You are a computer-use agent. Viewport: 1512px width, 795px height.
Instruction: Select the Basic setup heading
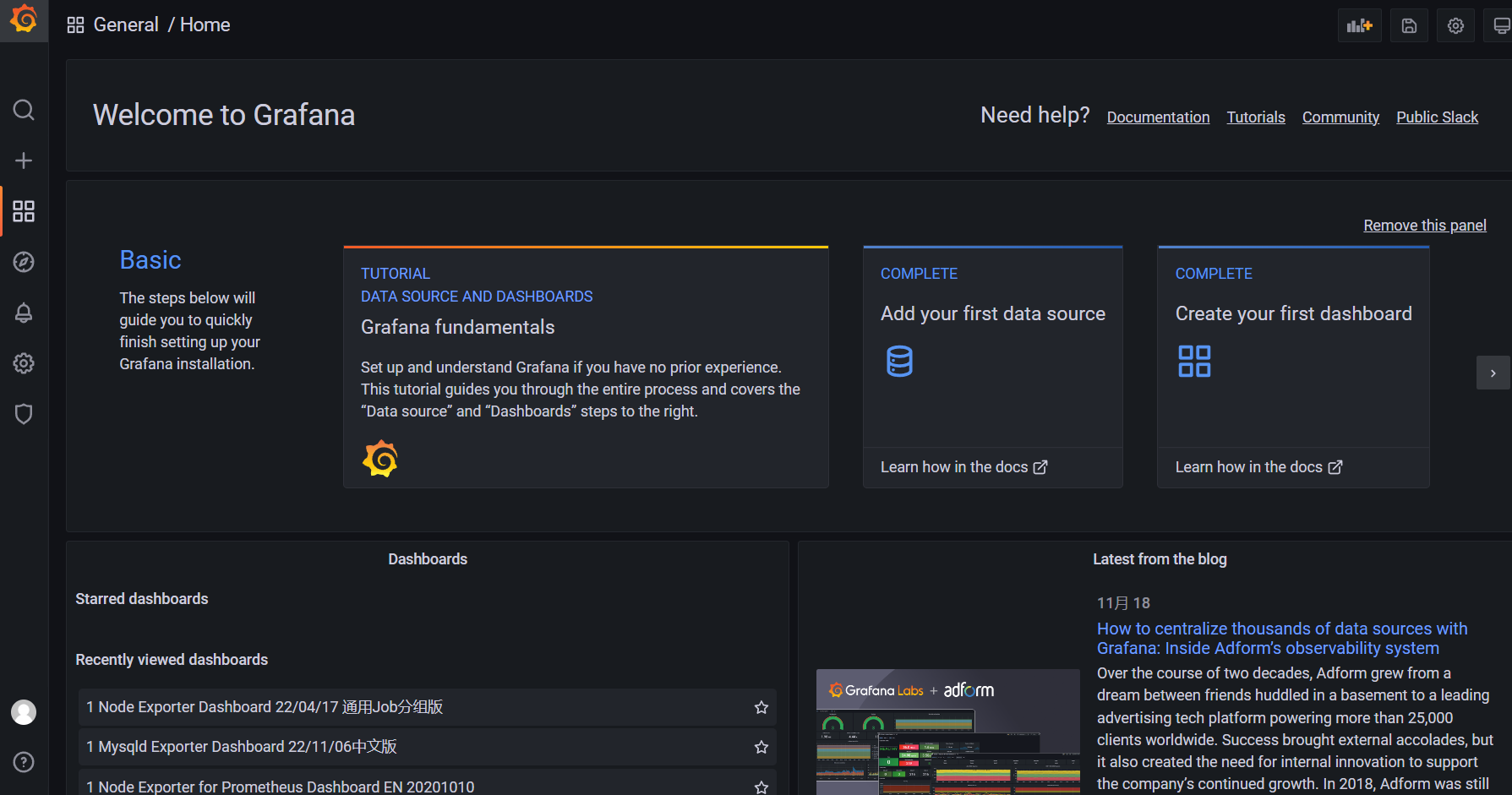pos(150,260)
